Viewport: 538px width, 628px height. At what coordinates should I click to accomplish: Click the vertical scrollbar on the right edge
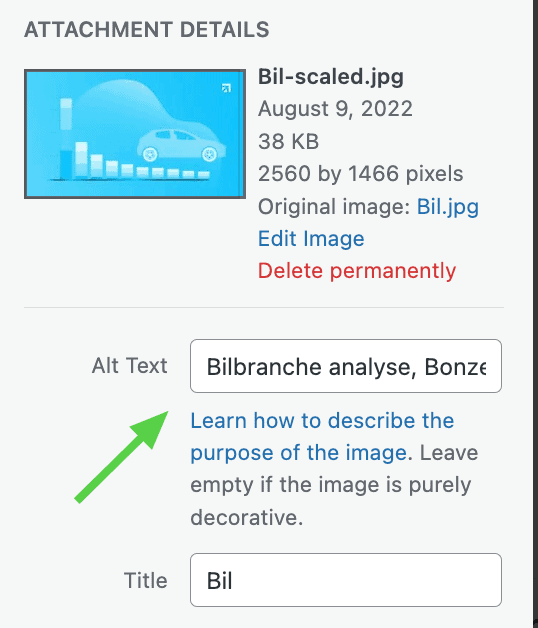tap(536, 314)
